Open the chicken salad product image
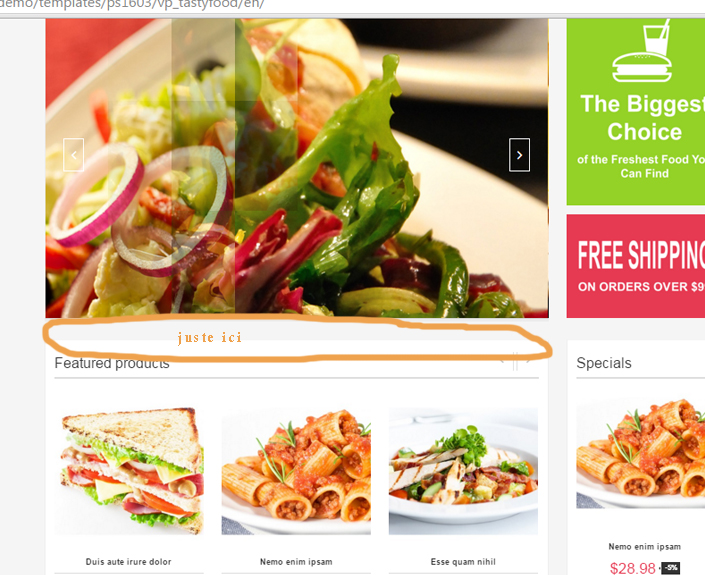Image resolution: width=705 pixels, height=575 pixels. pyautogui.click(x=463, y=471)
